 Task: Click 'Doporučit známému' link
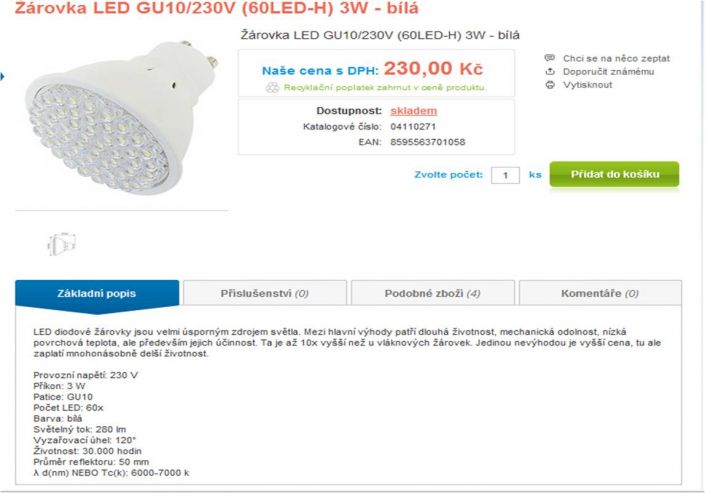click(x=608, y=72)
